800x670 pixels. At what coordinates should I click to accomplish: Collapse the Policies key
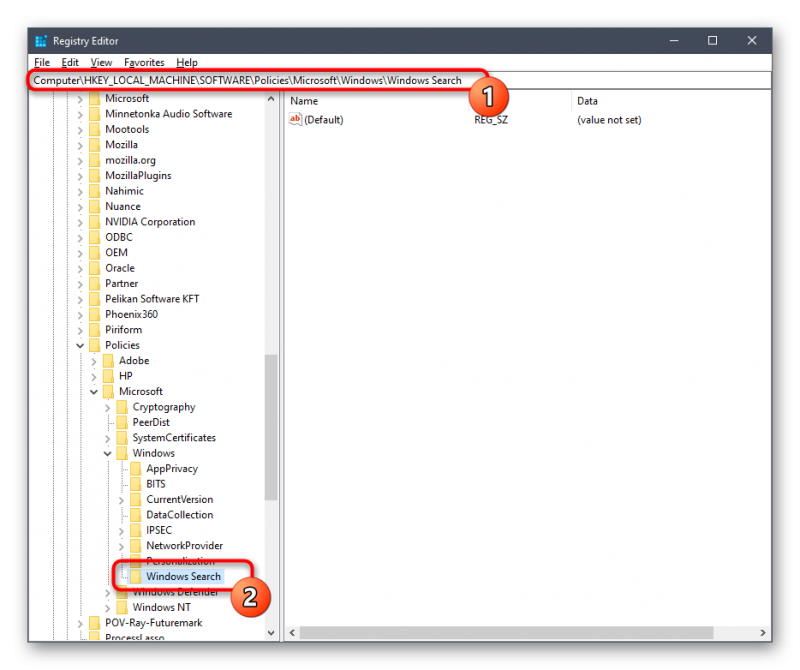tap(80, 345)
